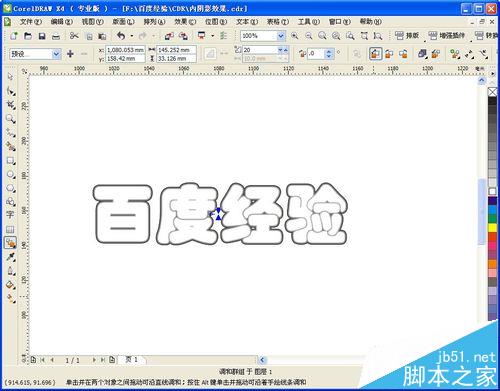Open the 排列 (Arrange) menu
500x391 pixels.
point(154,22)
